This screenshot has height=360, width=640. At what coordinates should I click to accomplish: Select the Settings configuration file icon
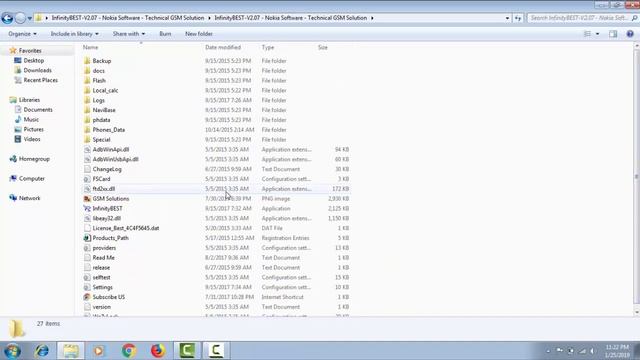point(87,287)
